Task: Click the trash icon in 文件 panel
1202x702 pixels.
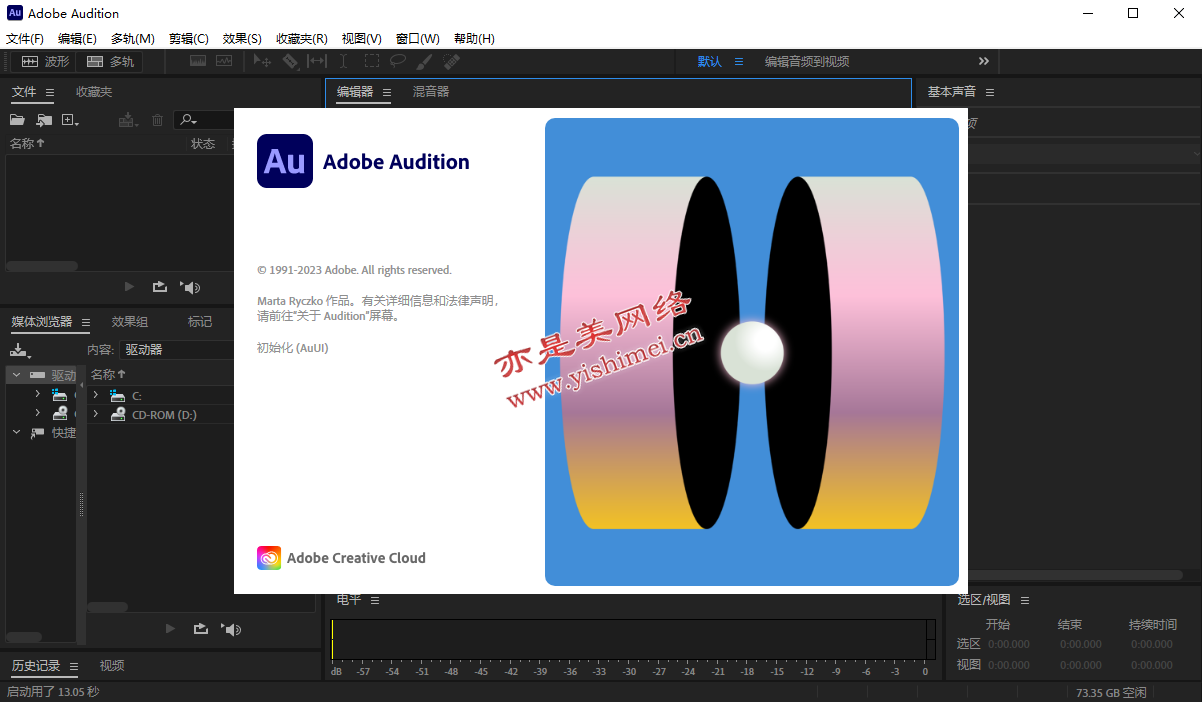Action: coord(157,120)
